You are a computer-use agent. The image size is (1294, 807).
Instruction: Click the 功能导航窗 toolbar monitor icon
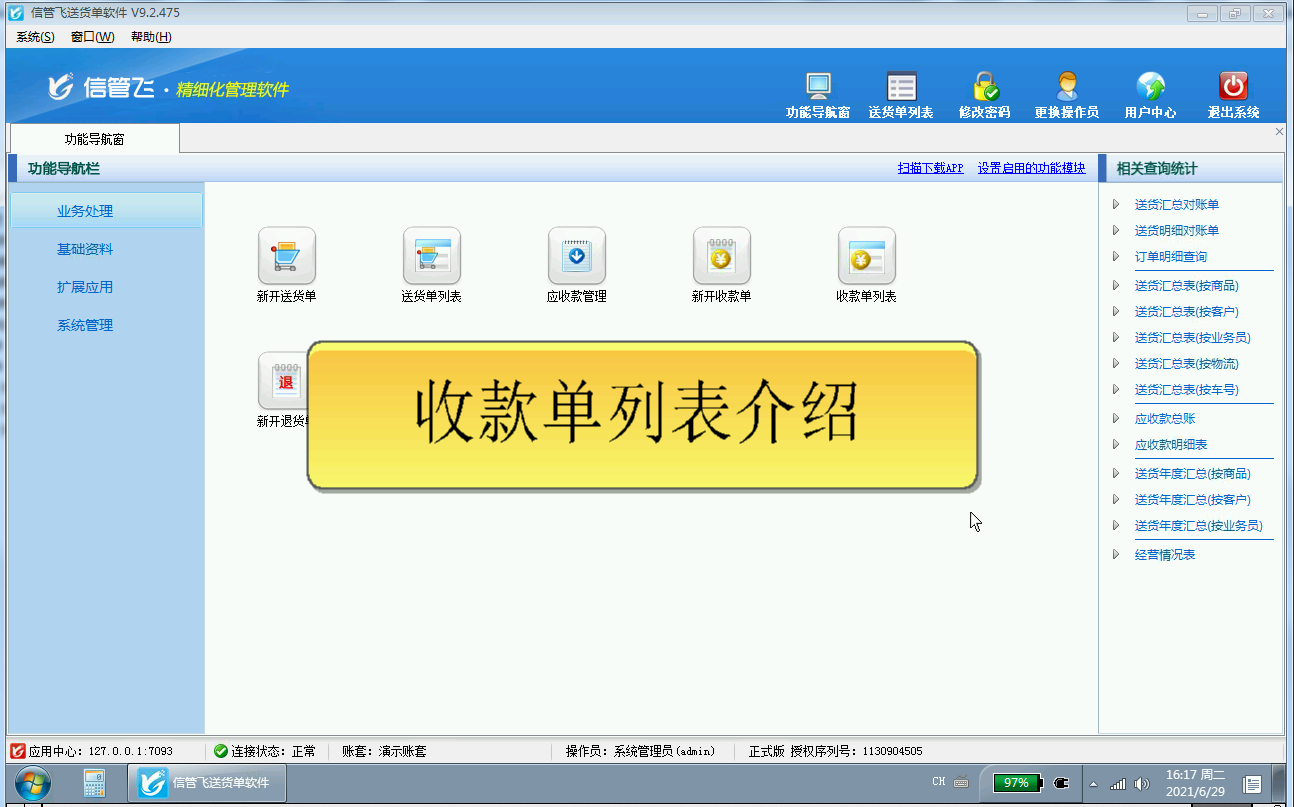(x=818, y=87)
